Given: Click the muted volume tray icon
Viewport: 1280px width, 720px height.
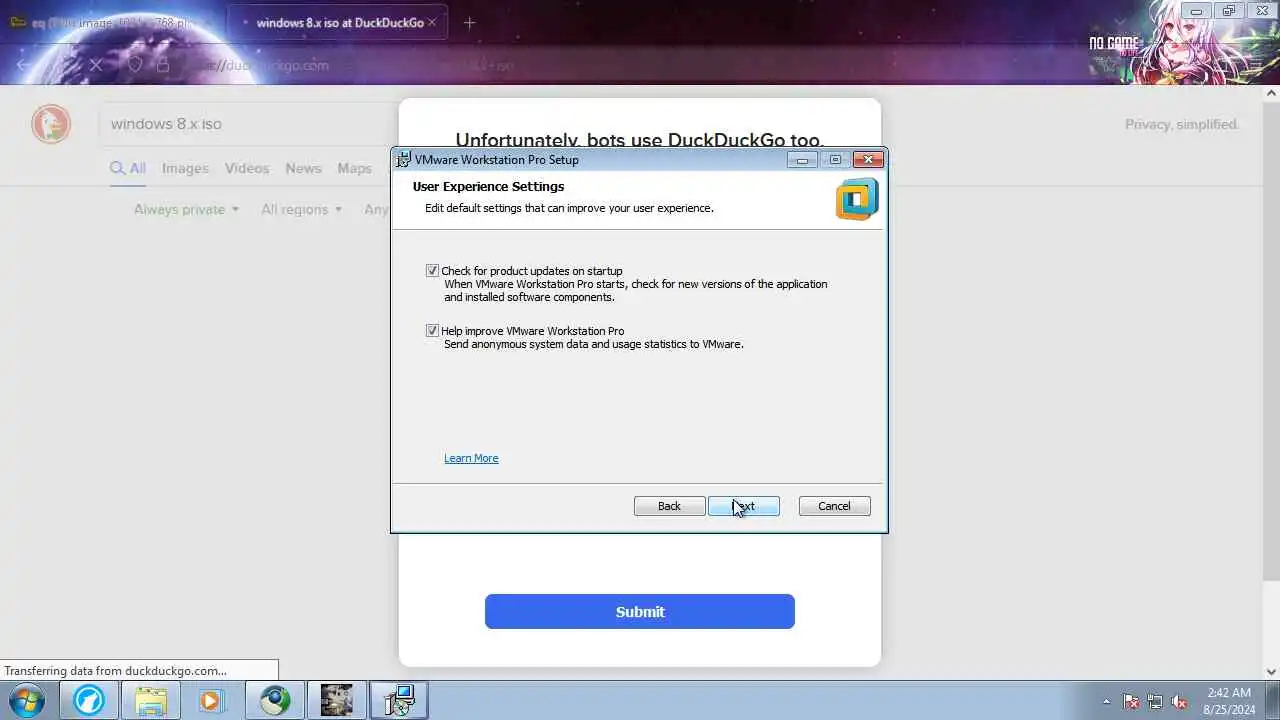Looking at the screenshot, I should [x=1179, y=701].
